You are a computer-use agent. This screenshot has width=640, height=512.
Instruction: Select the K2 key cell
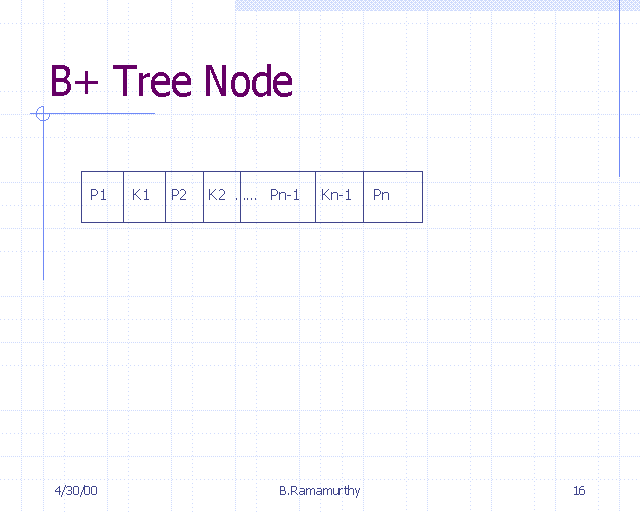(x=219, y=196)
